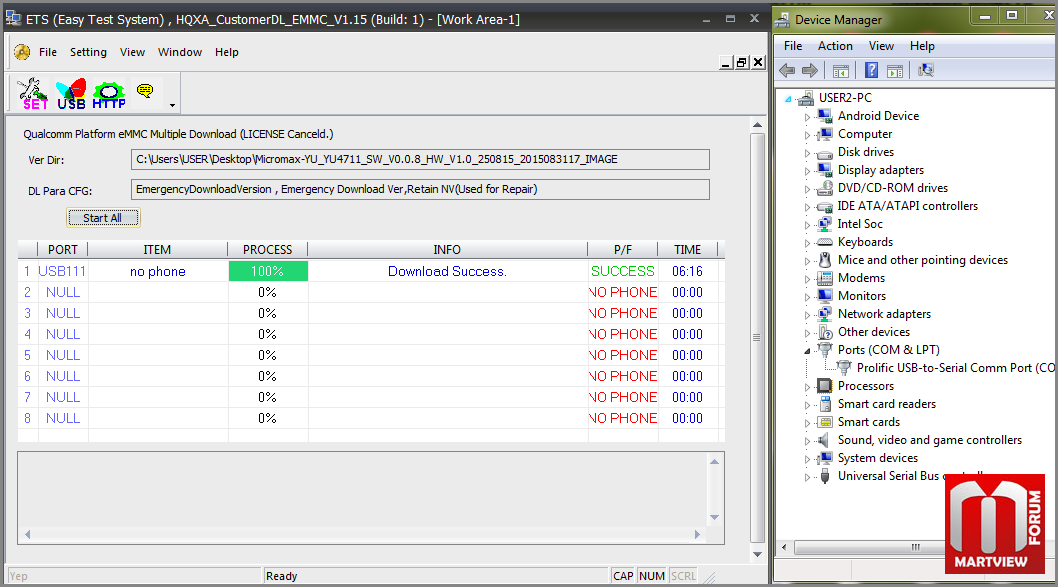Click the speech bubble toolbar icon
Image resolution: width=1058 pixels, height=587 pixels.
144,90
